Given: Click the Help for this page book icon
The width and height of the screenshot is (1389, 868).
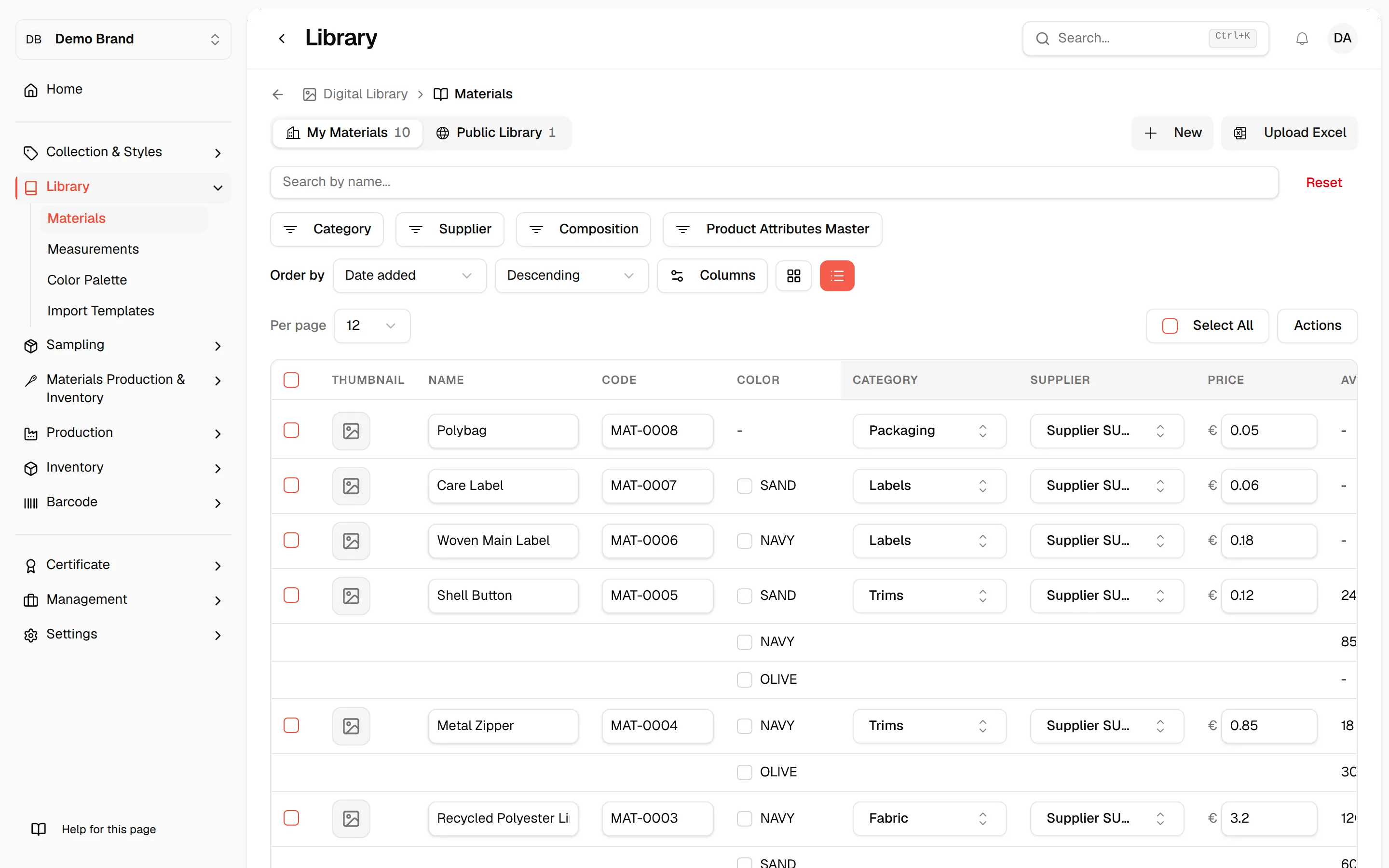Looking at the screenshot, I should click(x=39, y=829).
